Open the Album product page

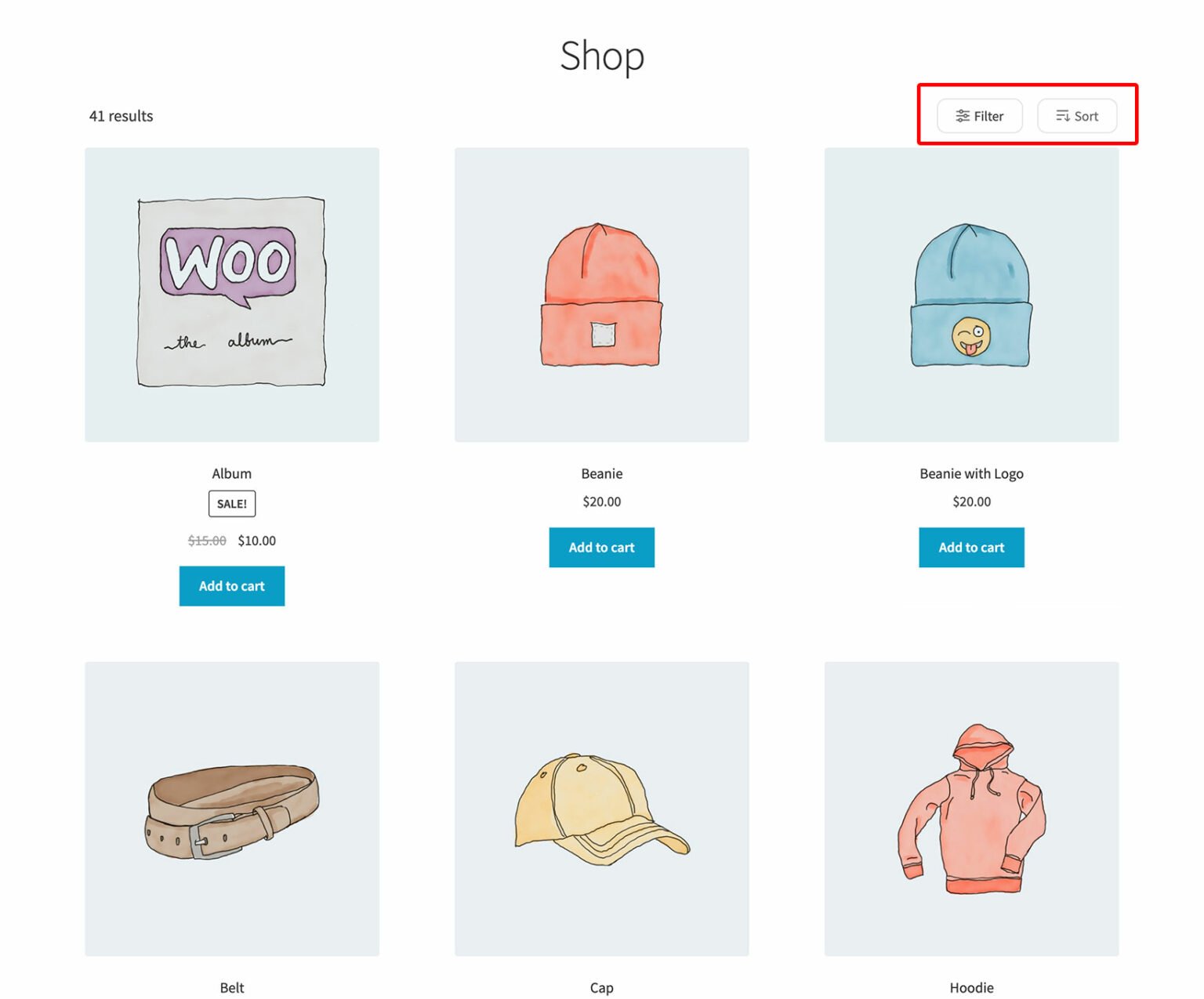coord(231,473)
